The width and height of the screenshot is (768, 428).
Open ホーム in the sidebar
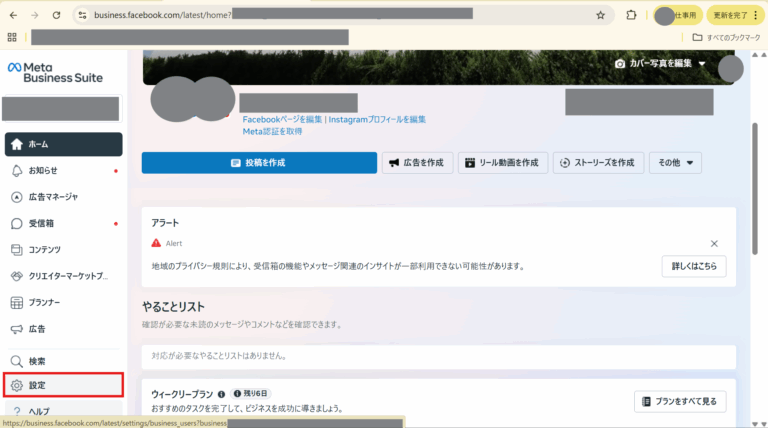(x=63, y=144)
